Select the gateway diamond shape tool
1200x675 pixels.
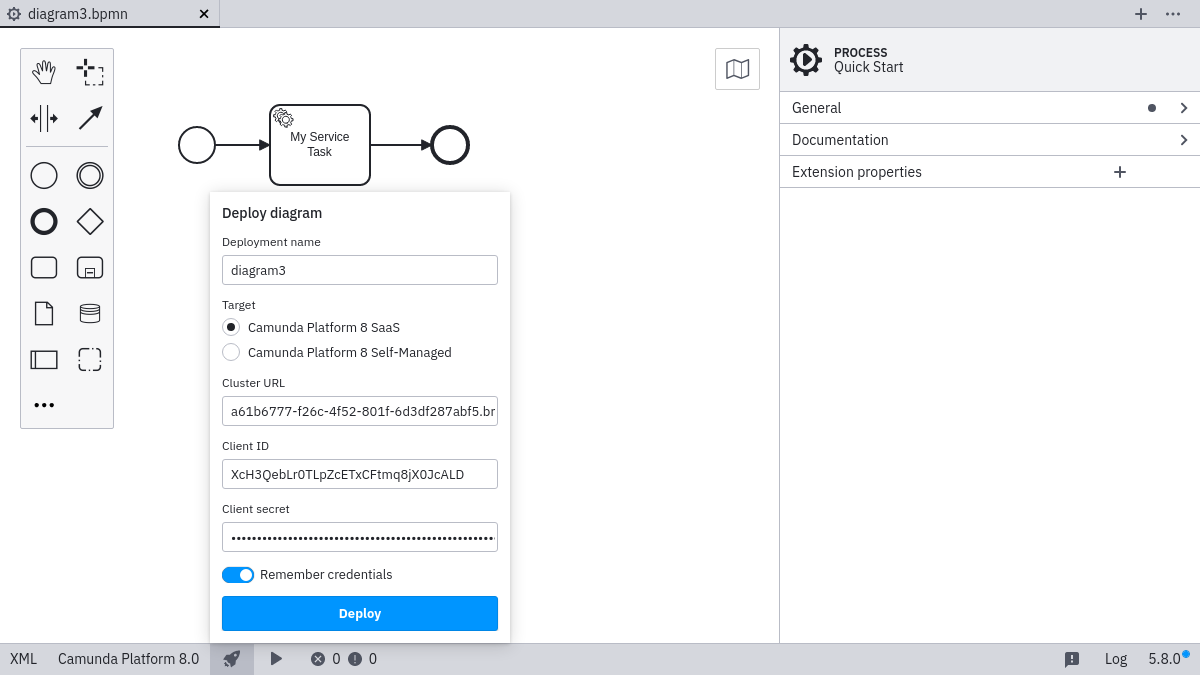click(90, 221)
